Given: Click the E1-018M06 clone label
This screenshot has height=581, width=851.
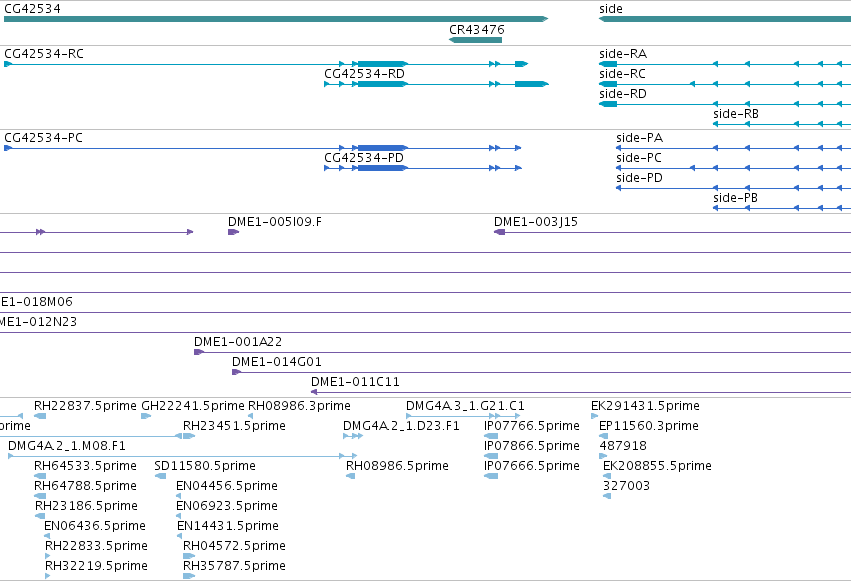Looking at the screenshot, I should 36,302.
